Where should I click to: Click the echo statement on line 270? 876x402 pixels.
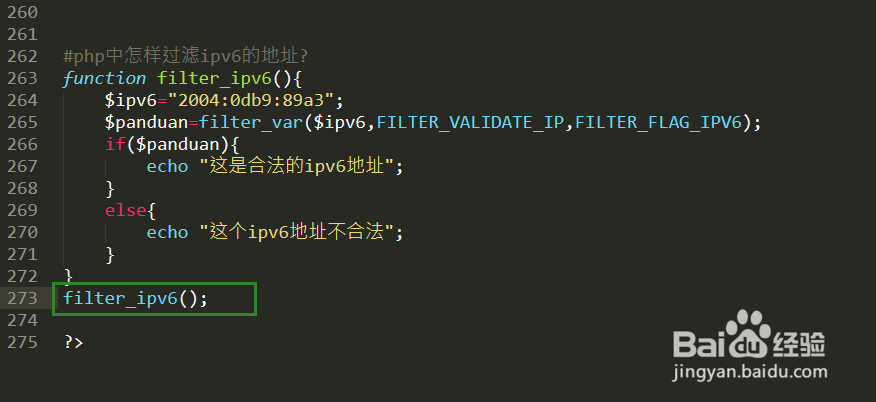167,232
